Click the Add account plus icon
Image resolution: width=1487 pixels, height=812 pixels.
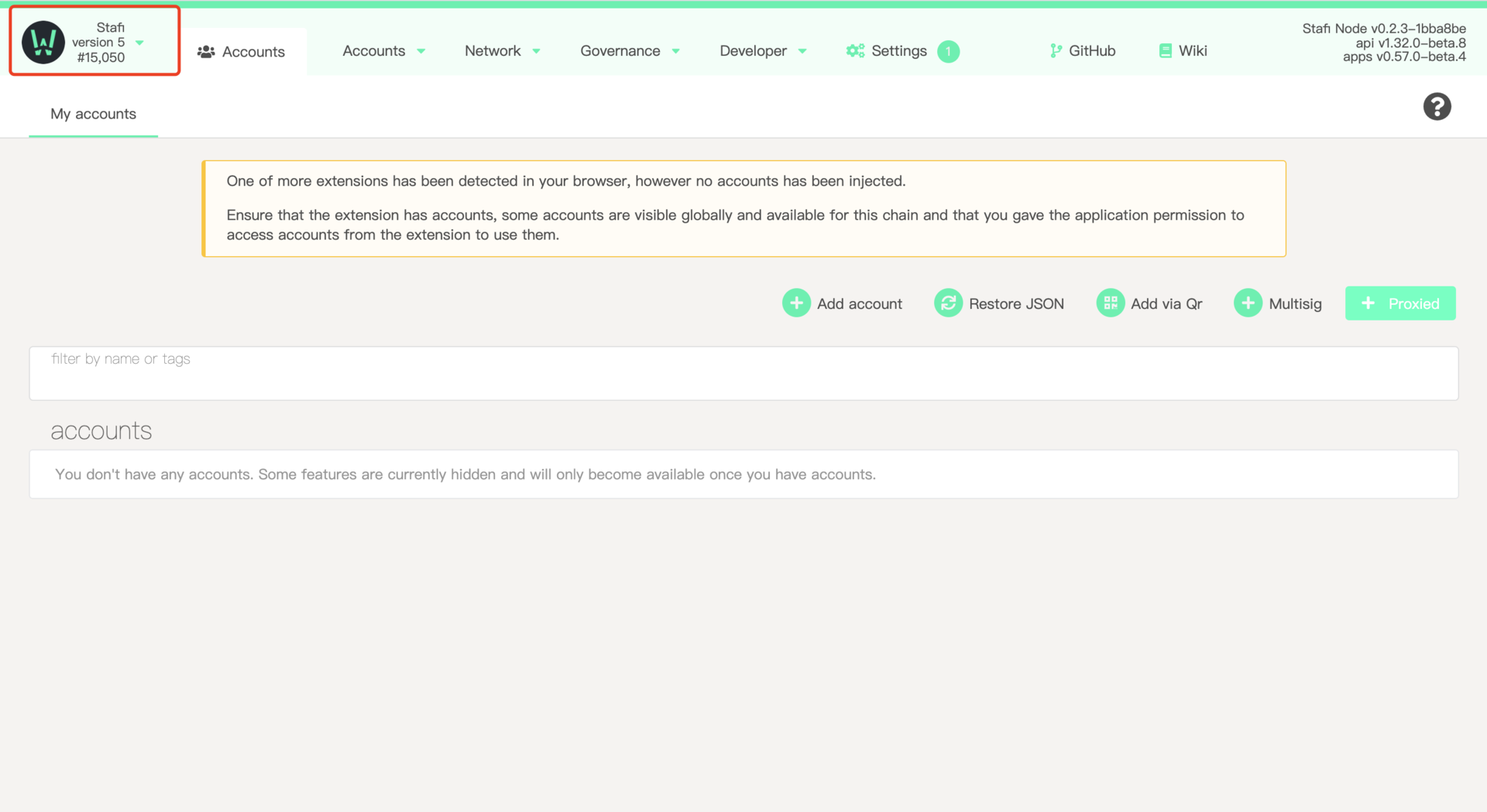(x=796, y=303)
